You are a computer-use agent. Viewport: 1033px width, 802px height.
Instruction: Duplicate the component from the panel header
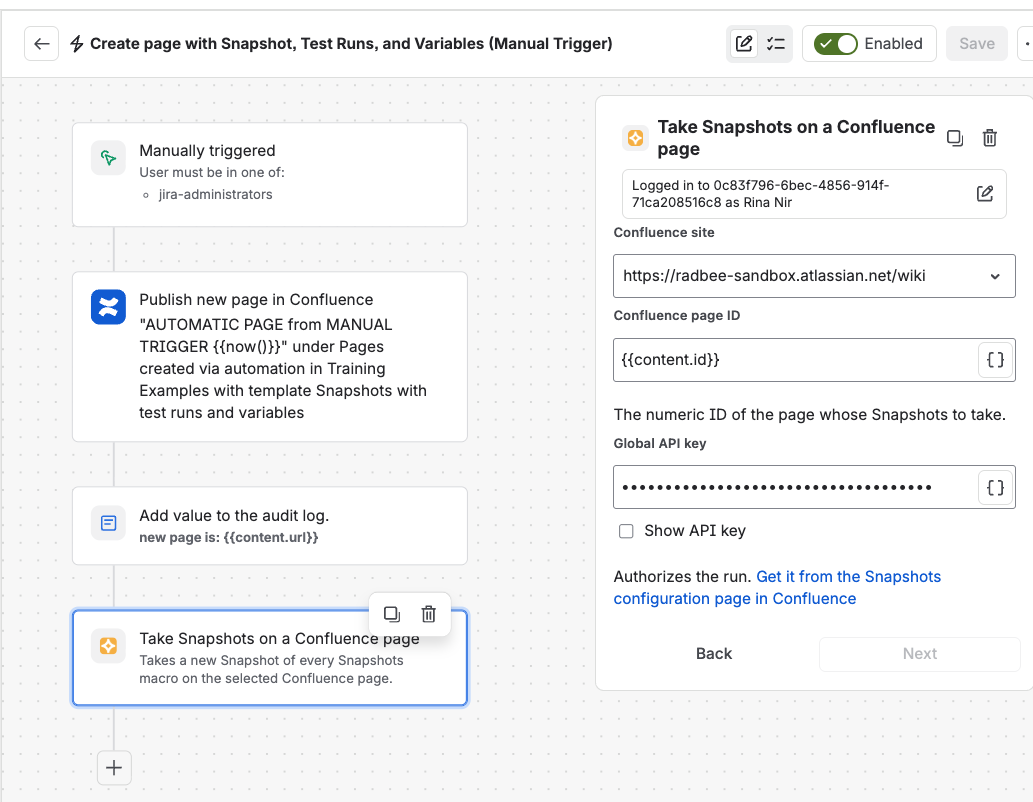(x=955, y=138)
